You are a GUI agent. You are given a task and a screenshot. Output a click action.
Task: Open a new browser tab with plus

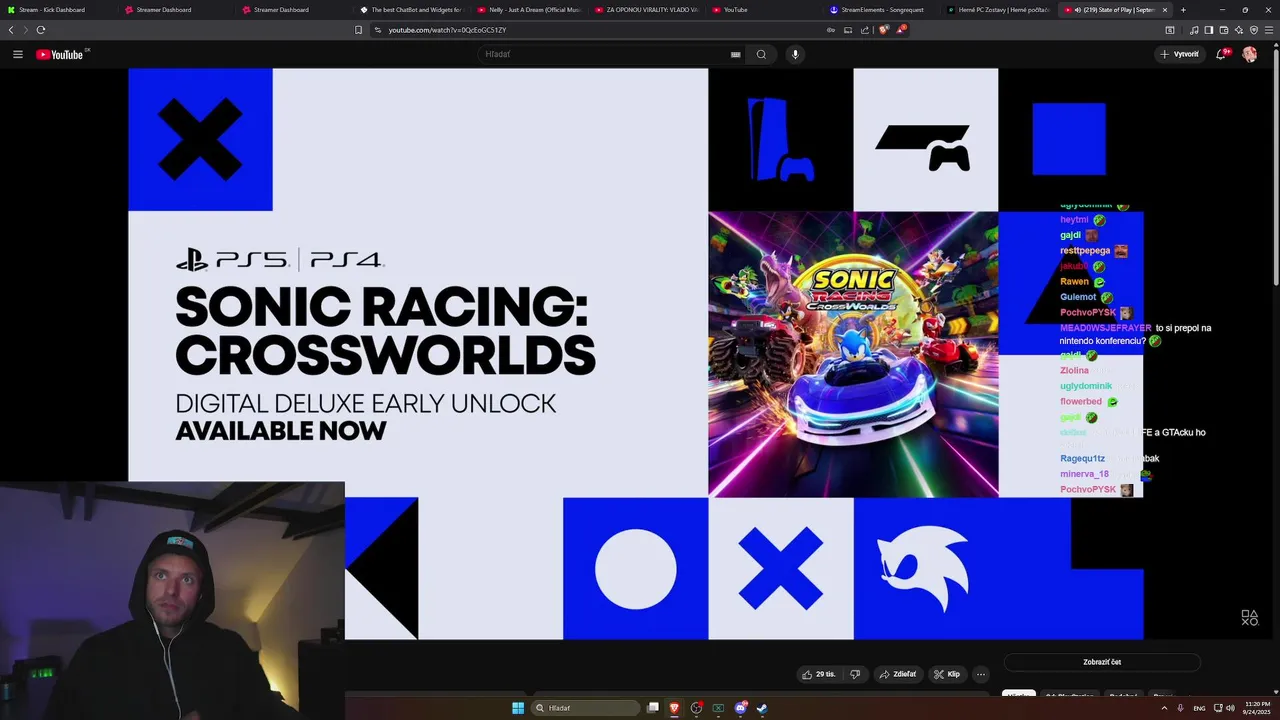tap(1183, 10)
